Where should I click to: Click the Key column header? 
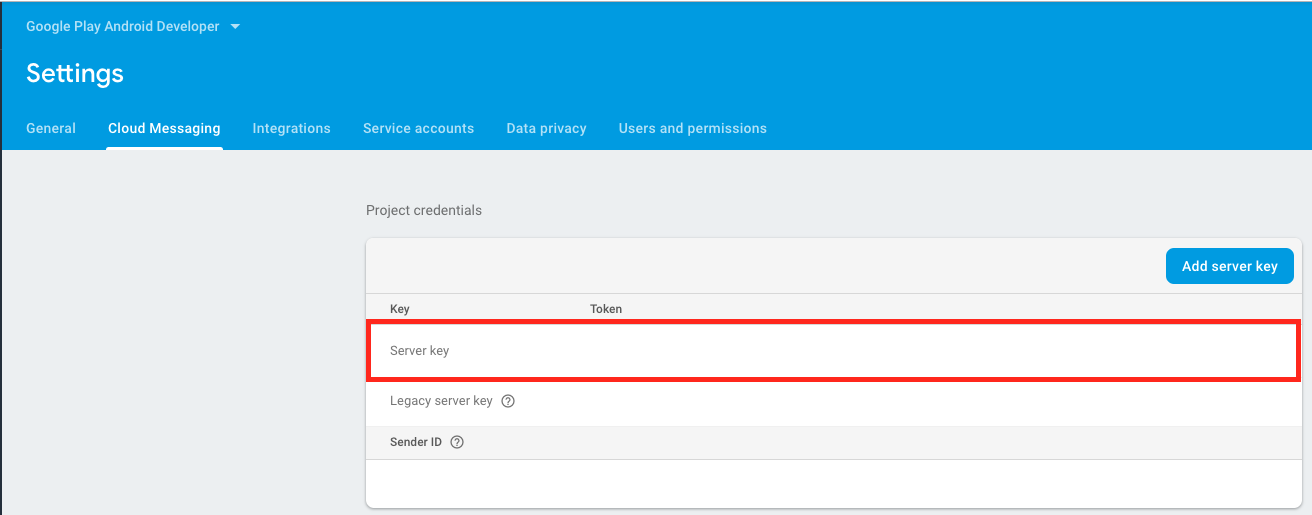pyautogui.click(x=399, y=309)
